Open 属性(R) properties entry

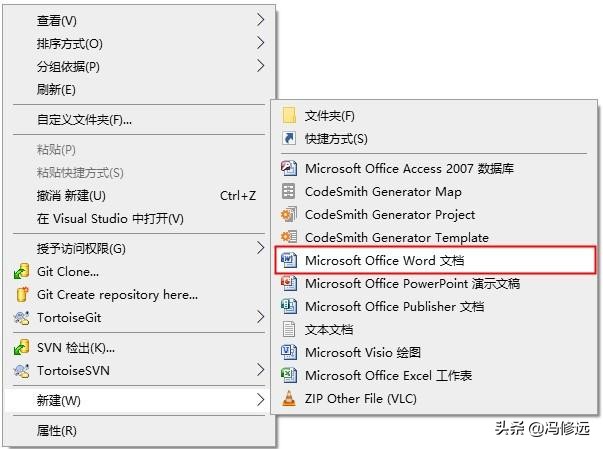tap(57, 431)
